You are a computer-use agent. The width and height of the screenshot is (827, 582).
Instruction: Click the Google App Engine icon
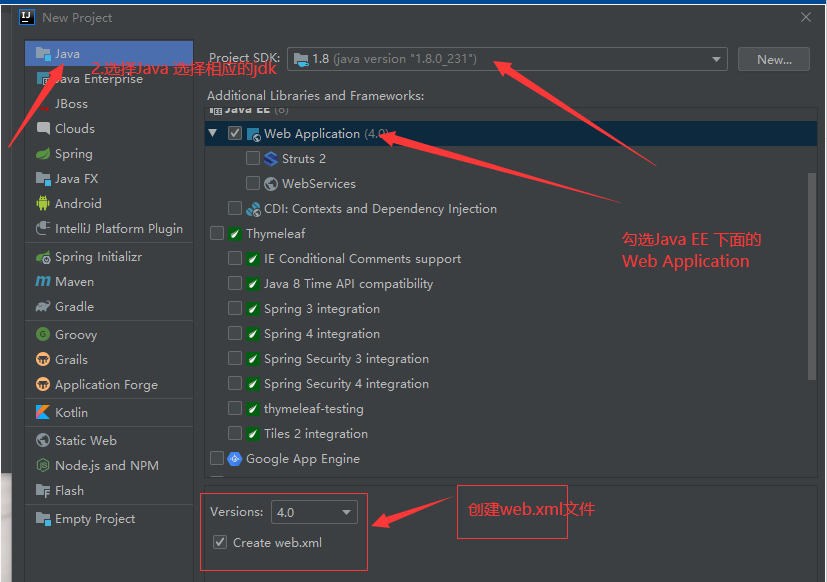(235, 459)
